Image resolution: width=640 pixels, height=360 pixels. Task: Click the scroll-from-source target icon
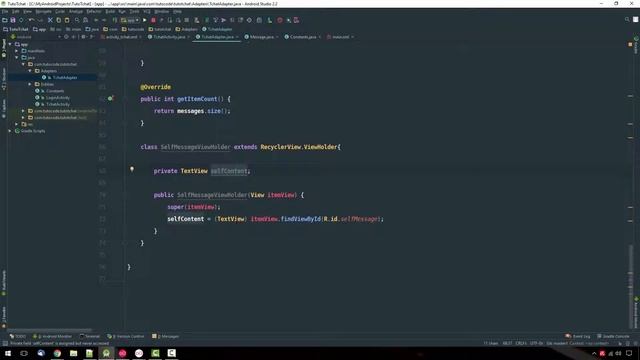coord(66,37)
